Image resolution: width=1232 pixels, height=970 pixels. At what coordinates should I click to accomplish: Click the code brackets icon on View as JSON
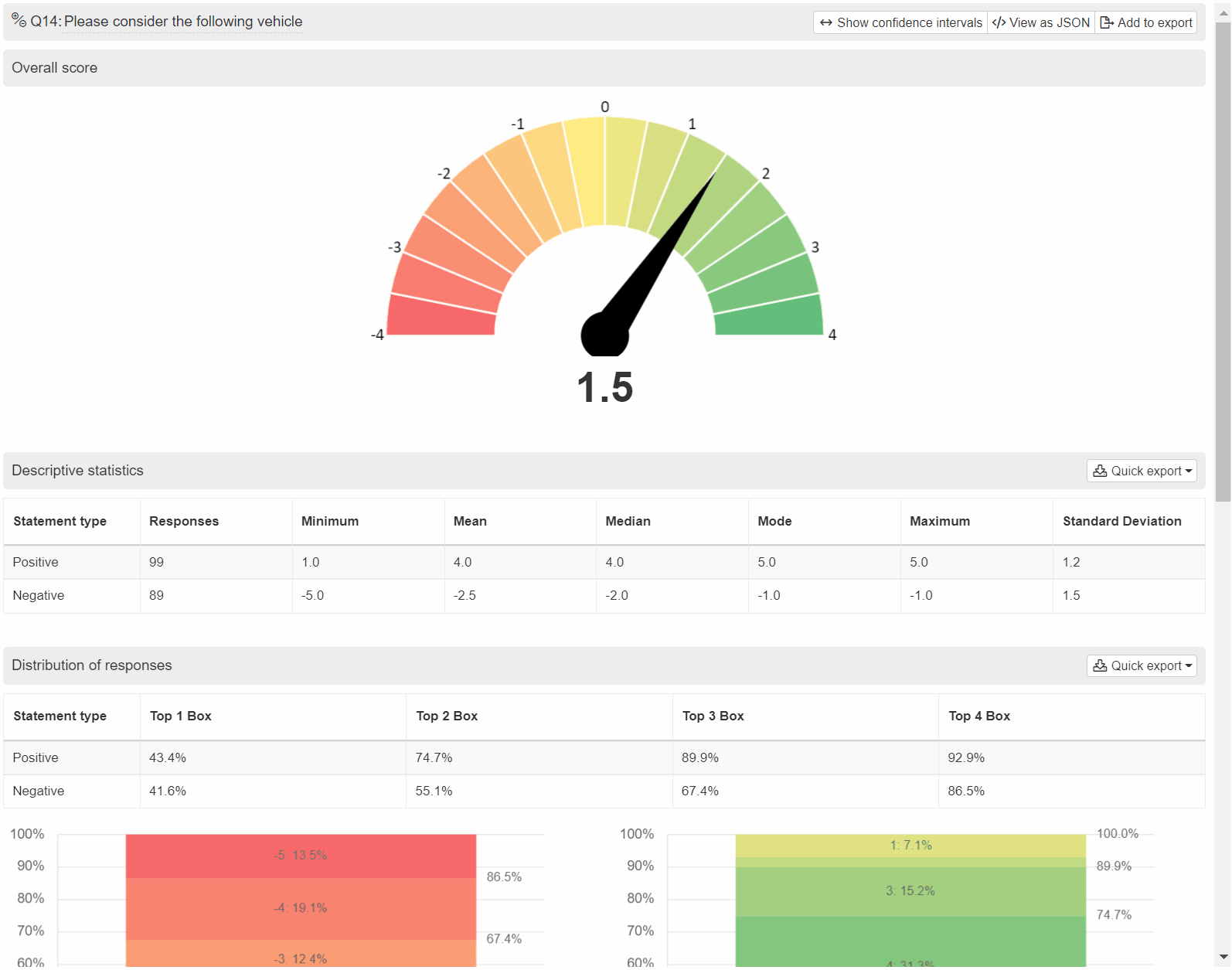click(999, 22)
